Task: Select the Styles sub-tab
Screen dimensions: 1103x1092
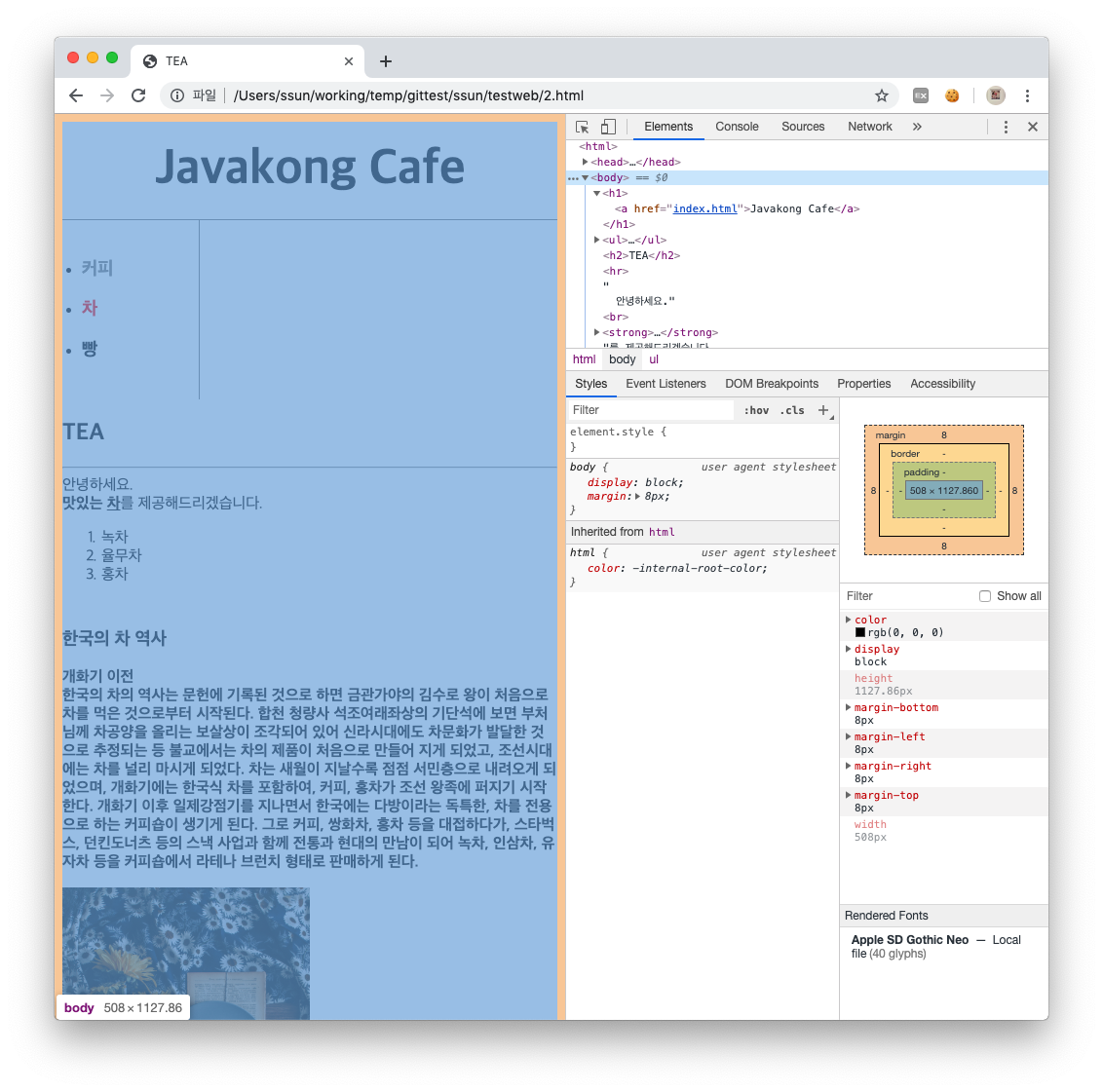Action: (x=590, y=384)
